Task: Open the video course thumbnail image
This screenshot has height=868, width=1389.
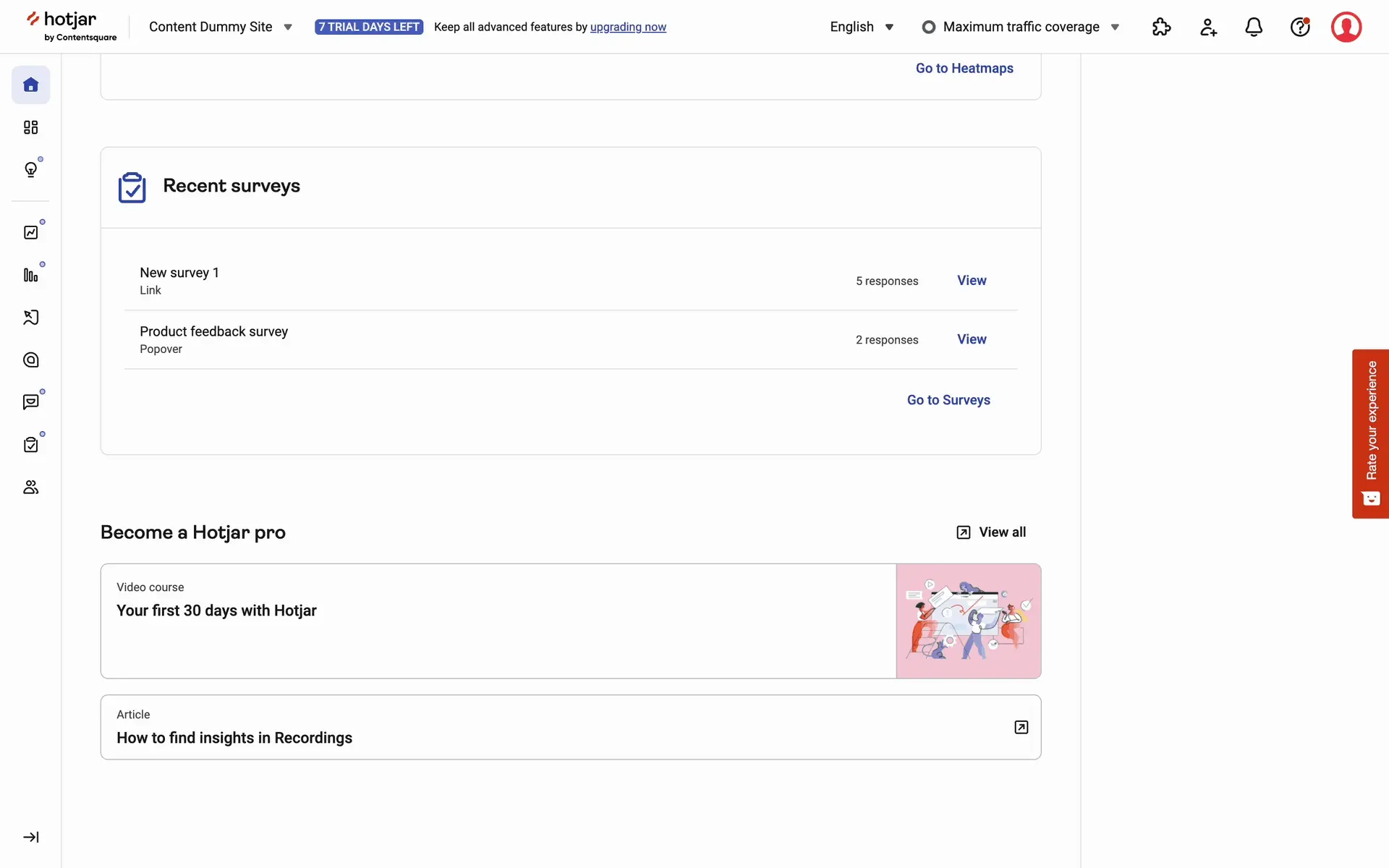Action: click(x=968, y=621)
